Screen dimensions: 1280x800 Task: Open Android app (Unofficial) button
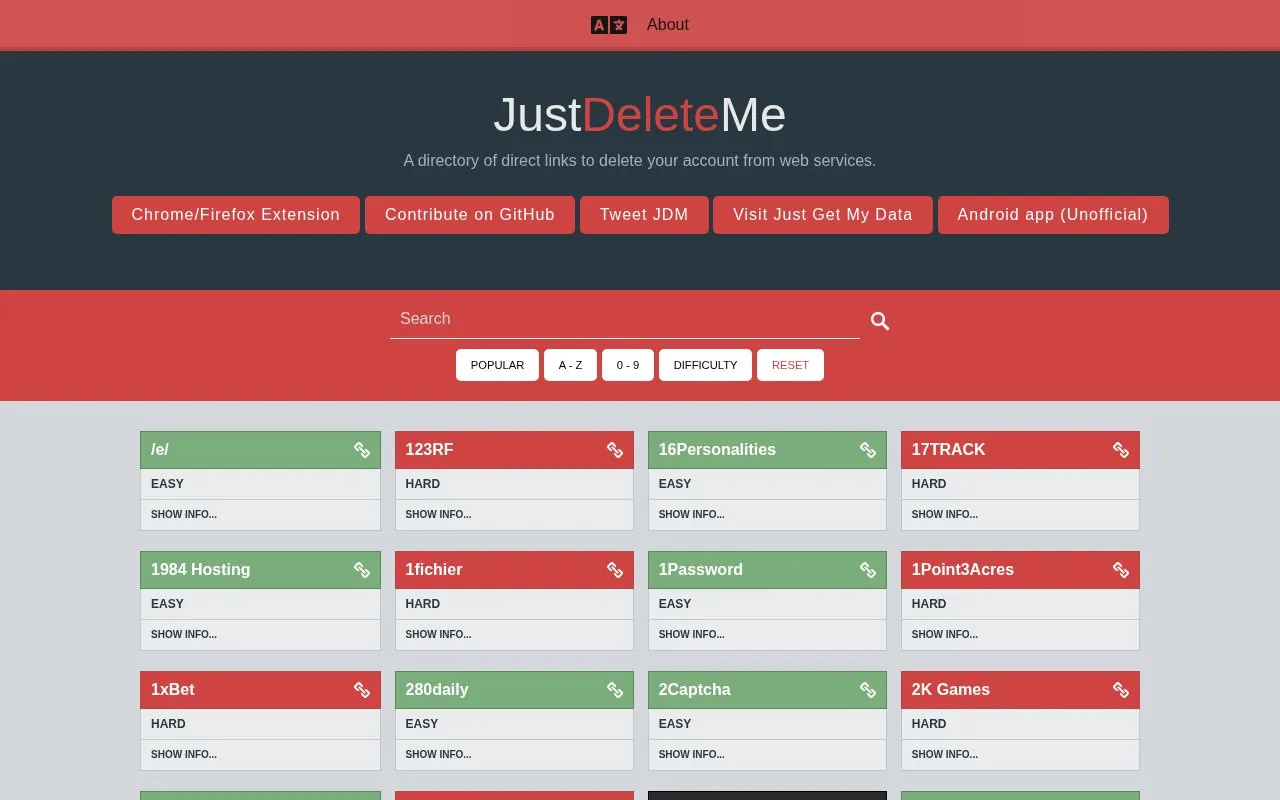coord(1053,215)
